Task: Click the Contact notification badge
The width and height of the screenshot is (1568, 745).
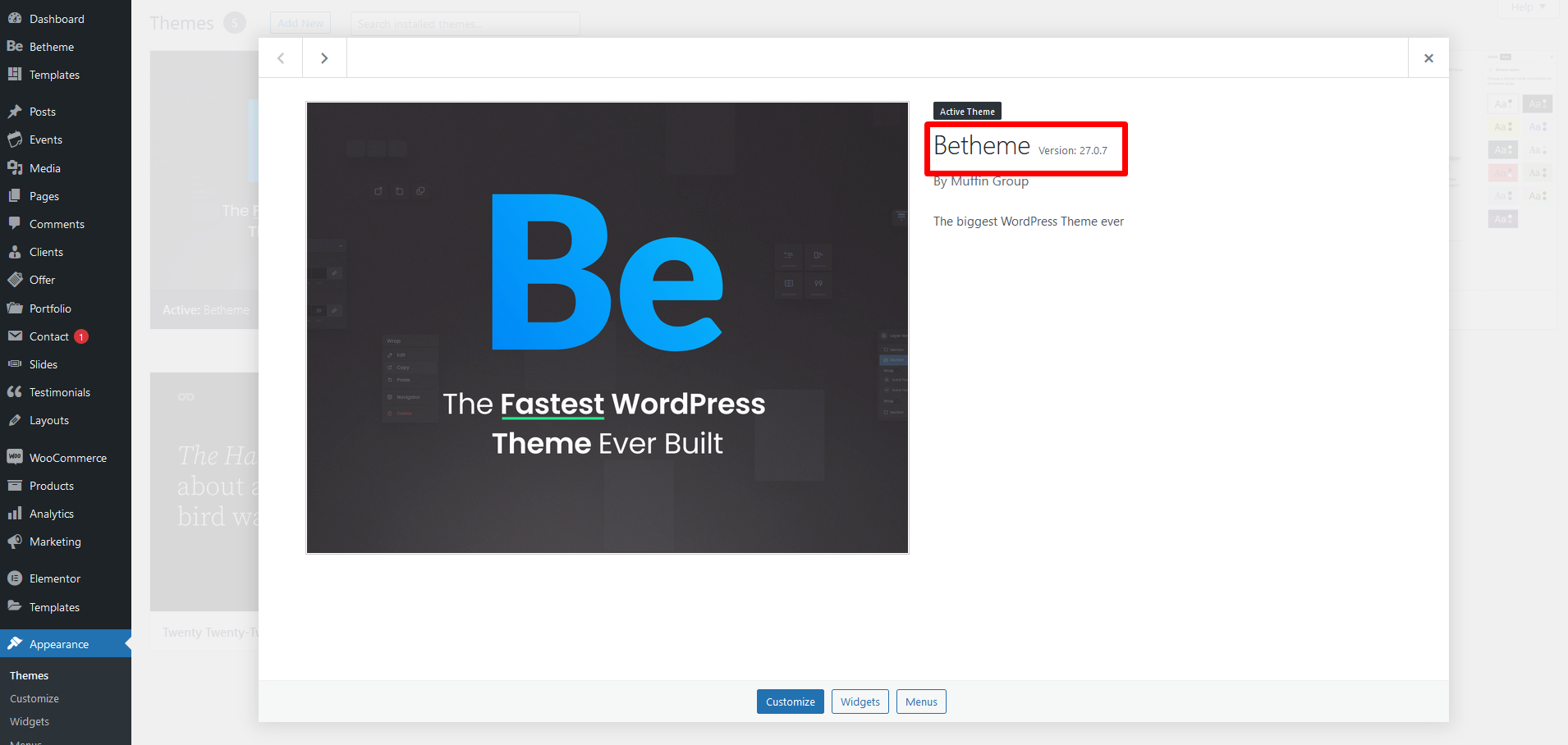Action: tap(81, 336)
